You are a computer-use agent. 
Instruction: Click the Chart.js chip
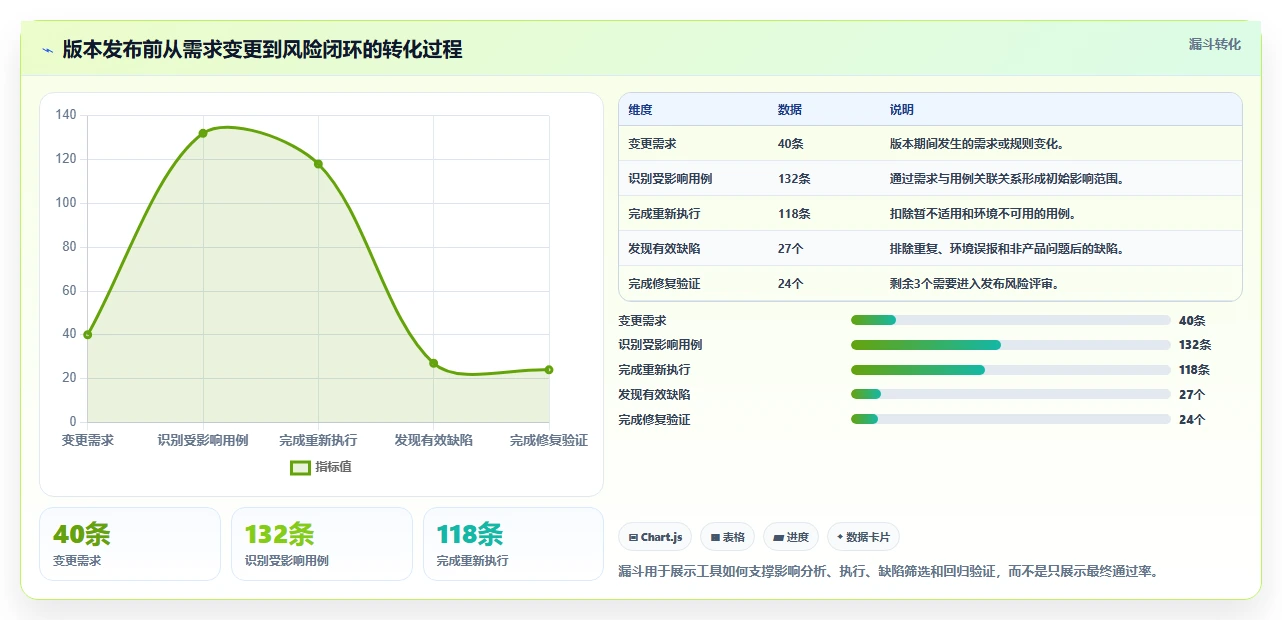click(x=655, y=537)
